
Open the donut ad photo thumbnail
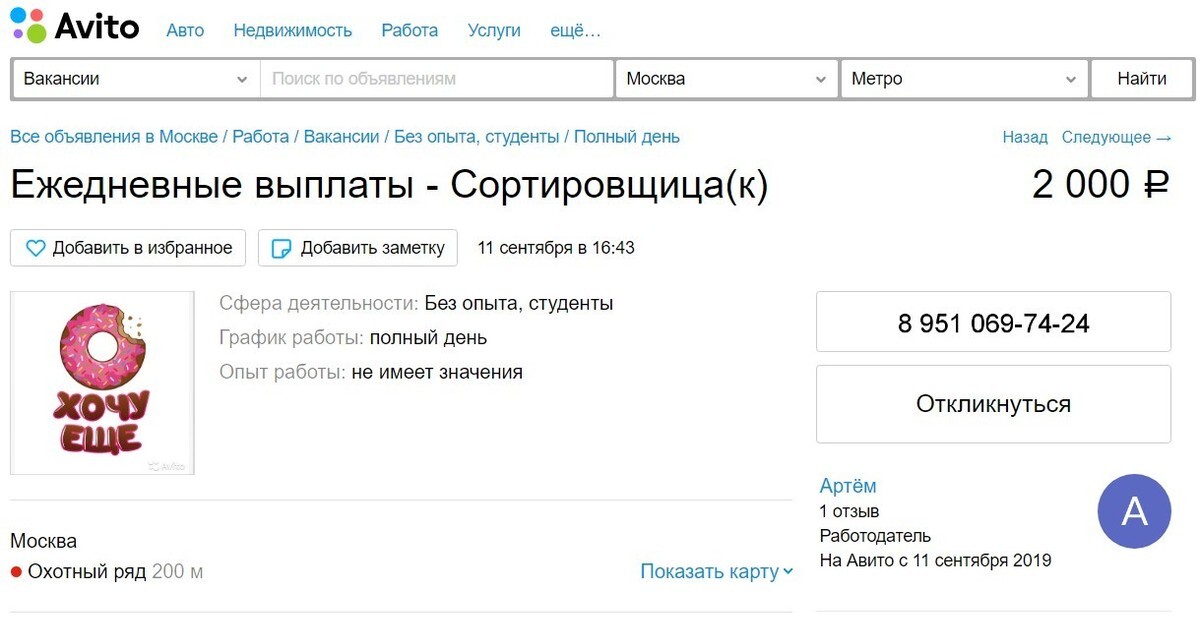pyautogui.click(x=102, y=382)
